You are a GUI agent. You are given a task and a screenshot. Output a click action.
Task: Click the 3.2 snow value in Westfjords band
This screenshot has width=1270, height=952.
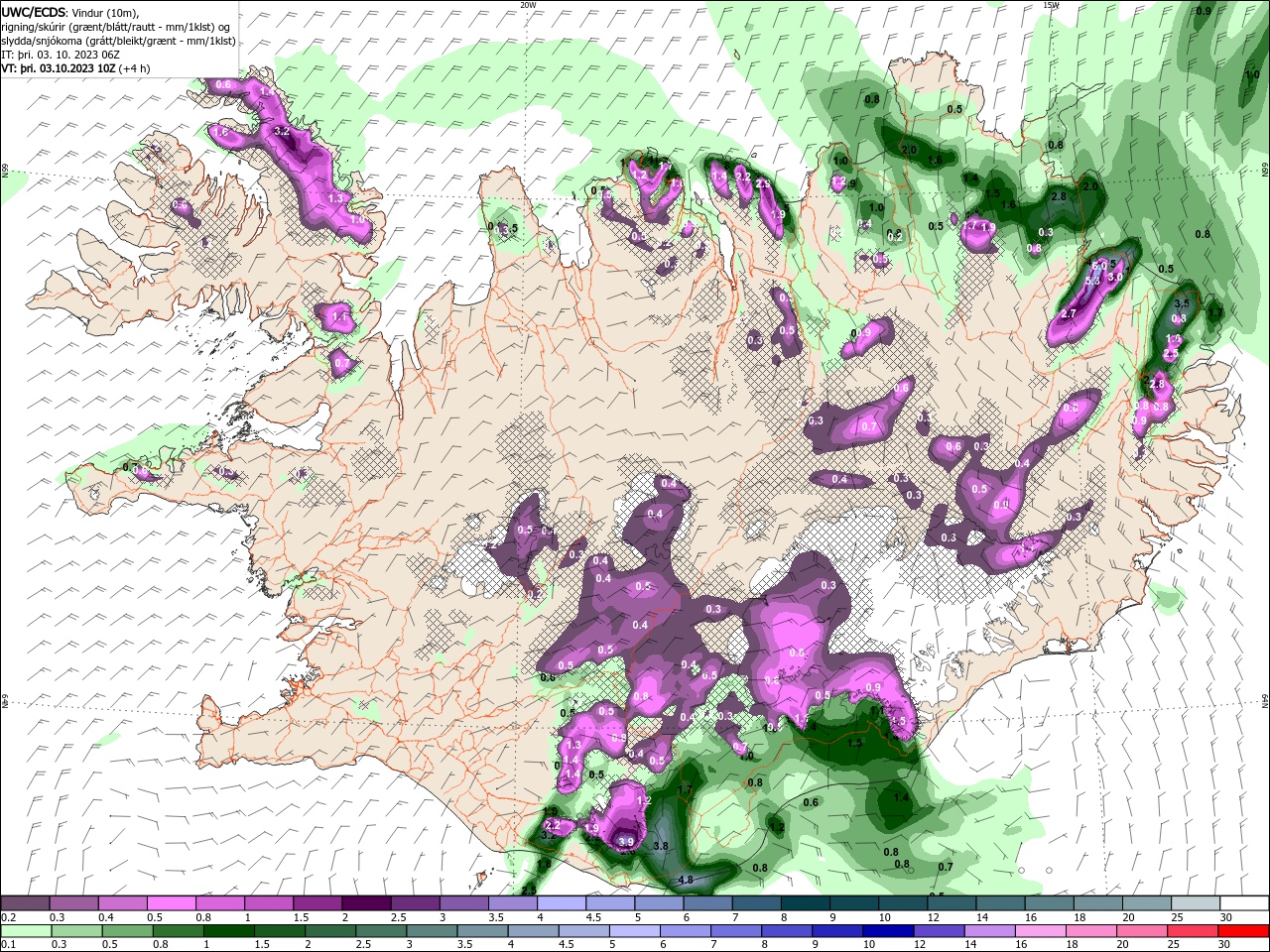pos(281,131)
